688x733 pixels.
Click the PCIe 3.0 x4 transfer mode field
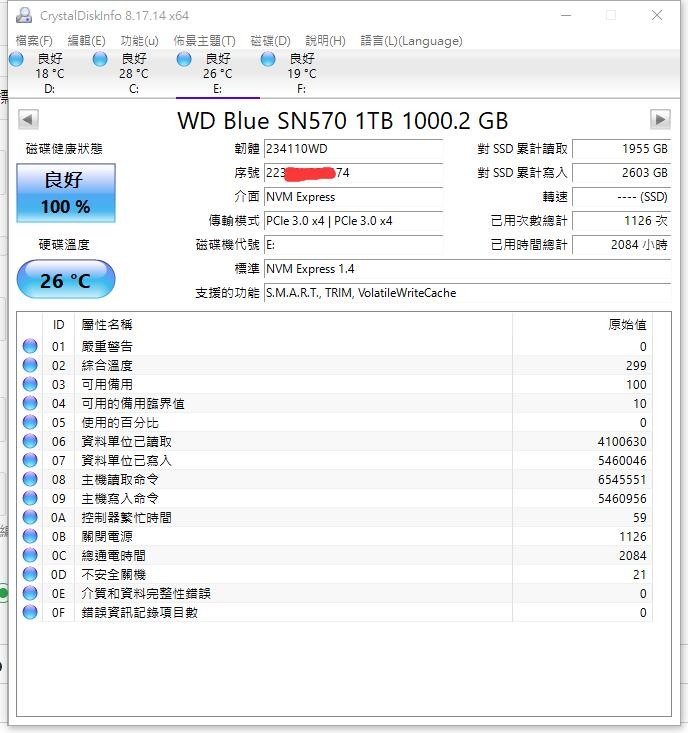353,220
